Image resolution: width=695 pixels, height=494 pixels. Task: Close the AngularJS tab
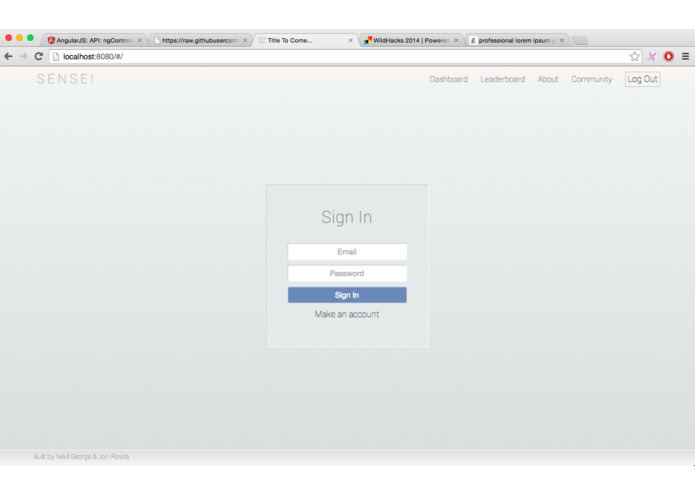pos(139,40)
